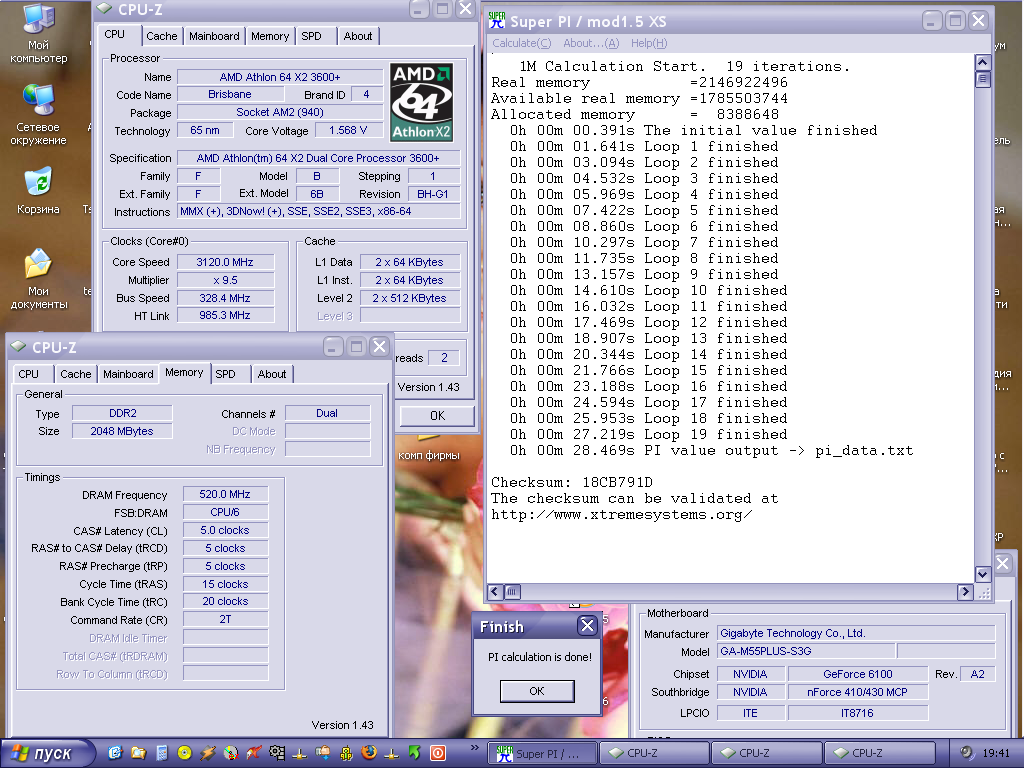Click OK in the Finish dialog
Screen dimensions: 1024x768
click(x=537, y=691)
